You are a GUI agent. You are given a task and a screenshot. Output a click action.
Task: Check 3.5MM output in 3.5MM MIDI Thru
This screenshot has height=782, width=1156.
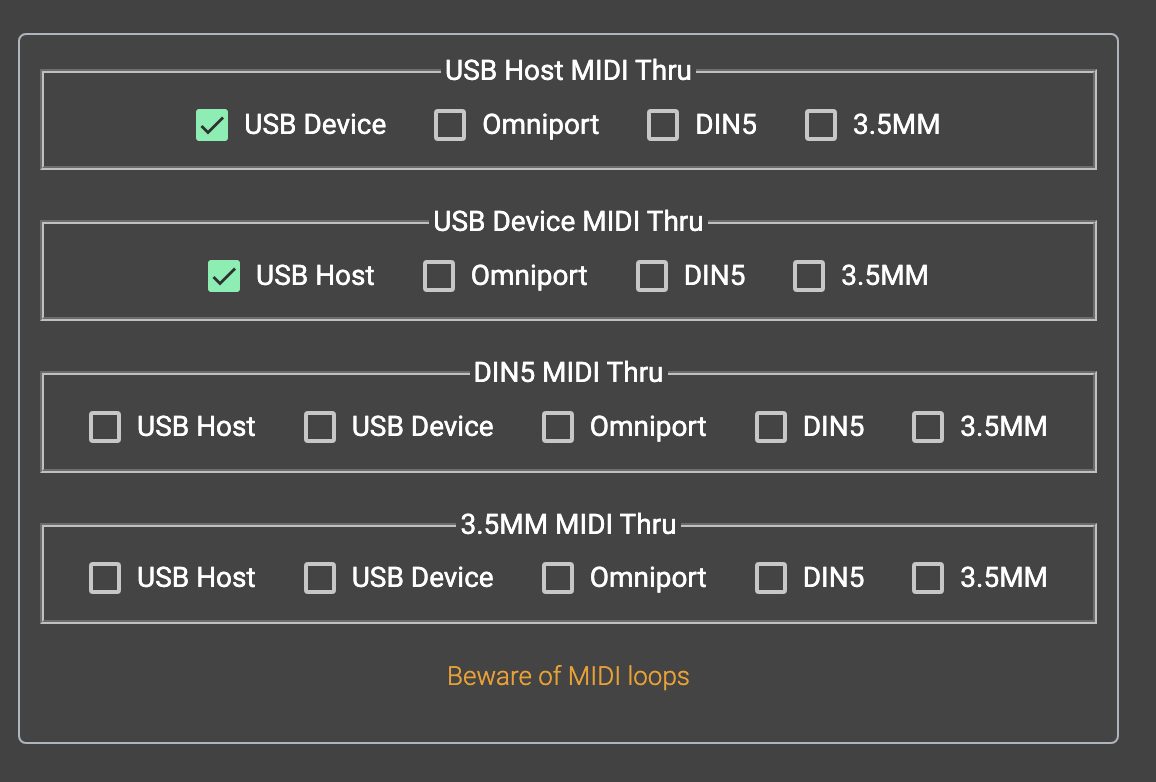coord(928,578)
